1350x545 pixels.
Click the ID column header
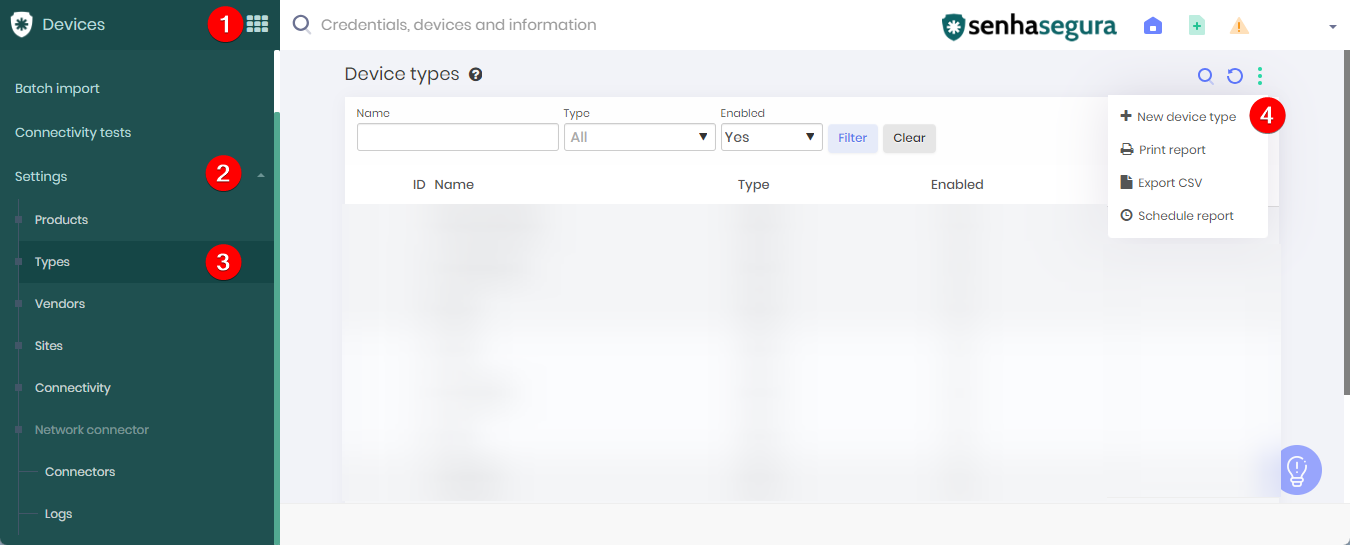419,184
